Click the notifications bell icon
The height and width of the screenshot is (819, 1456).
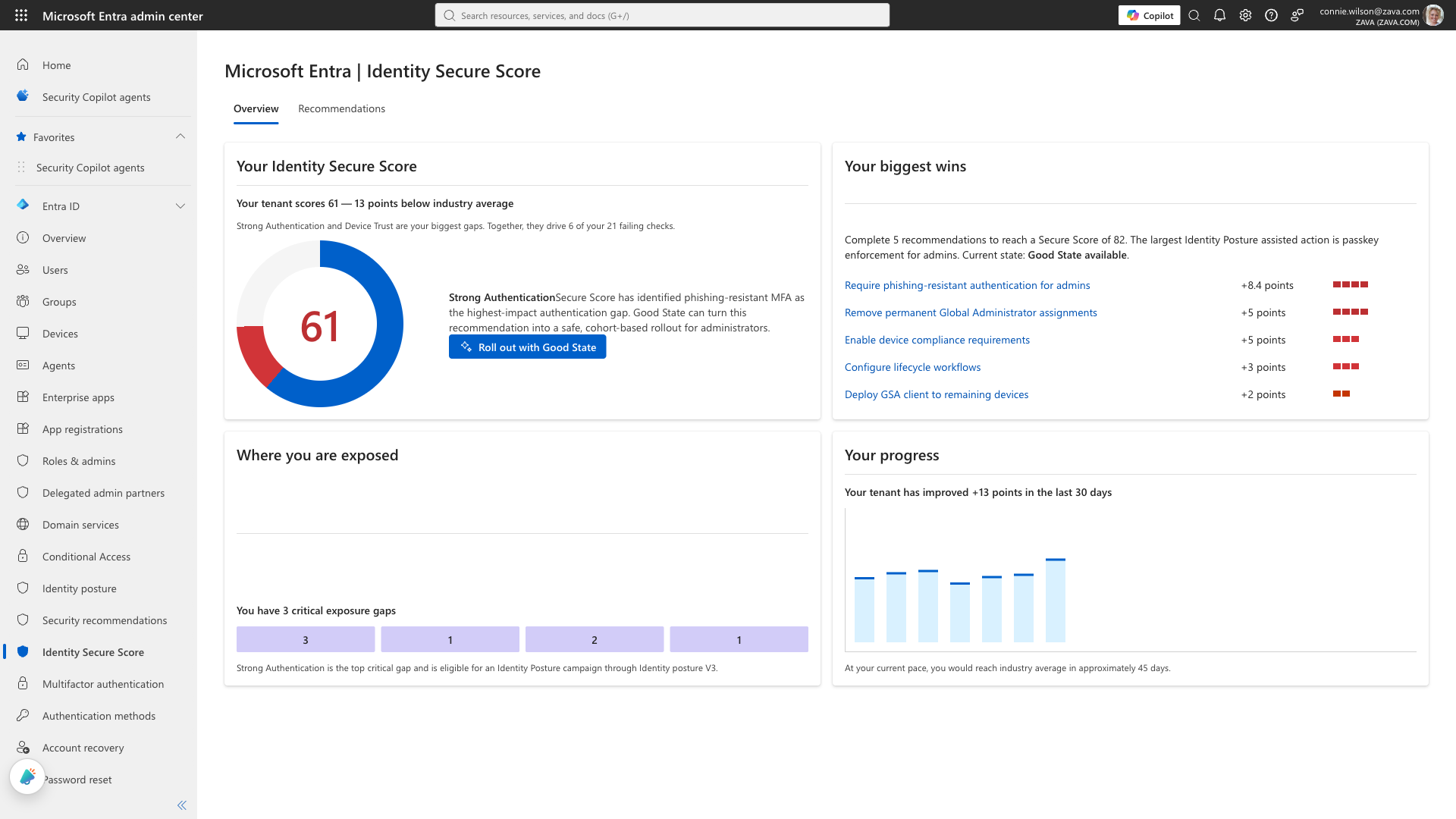coord(1219,15)
